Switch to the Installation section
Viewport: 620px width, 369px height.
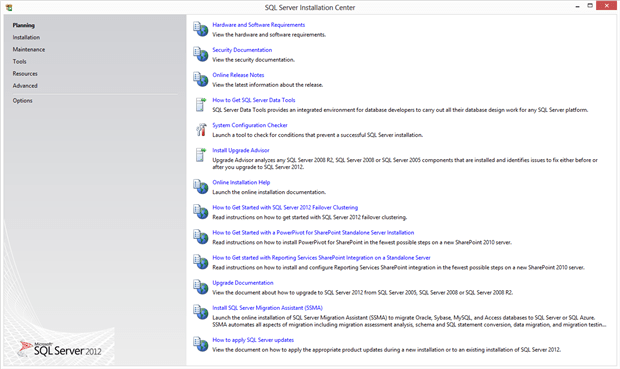point(26,37)
